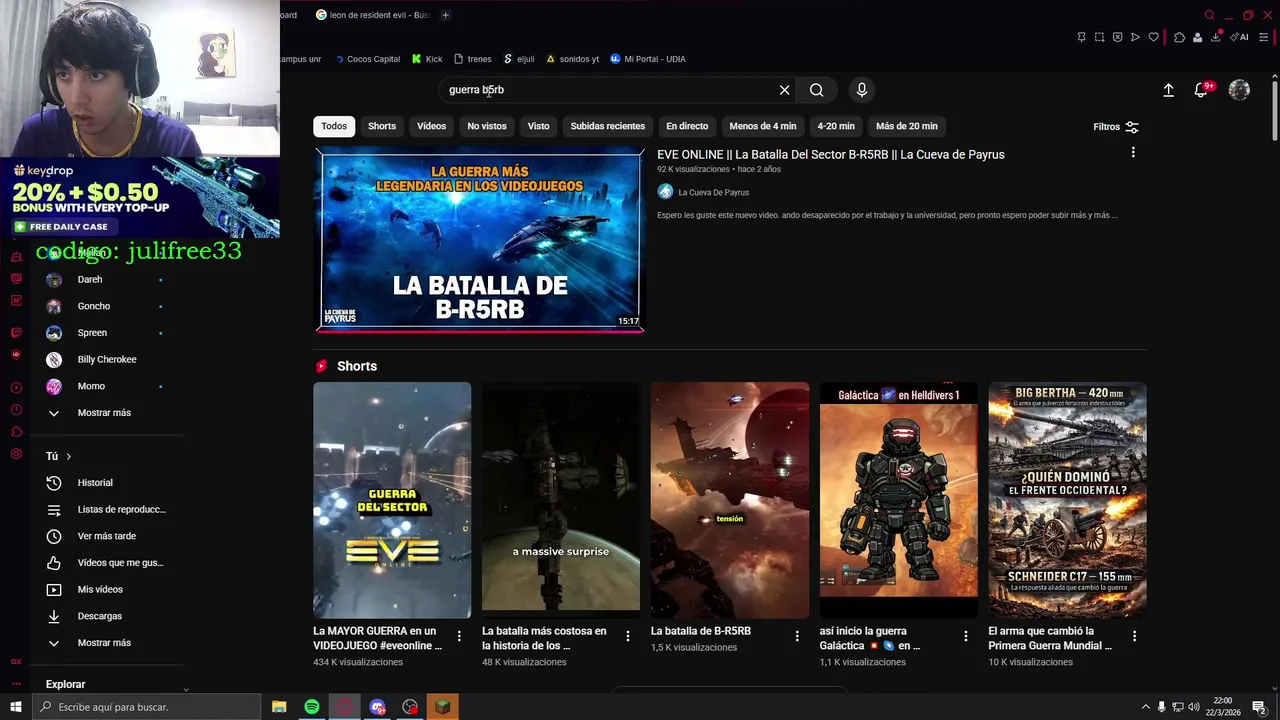Select the Todos filter chip
This screenshot has width=1280, height=720.
[x=334, y=126]
